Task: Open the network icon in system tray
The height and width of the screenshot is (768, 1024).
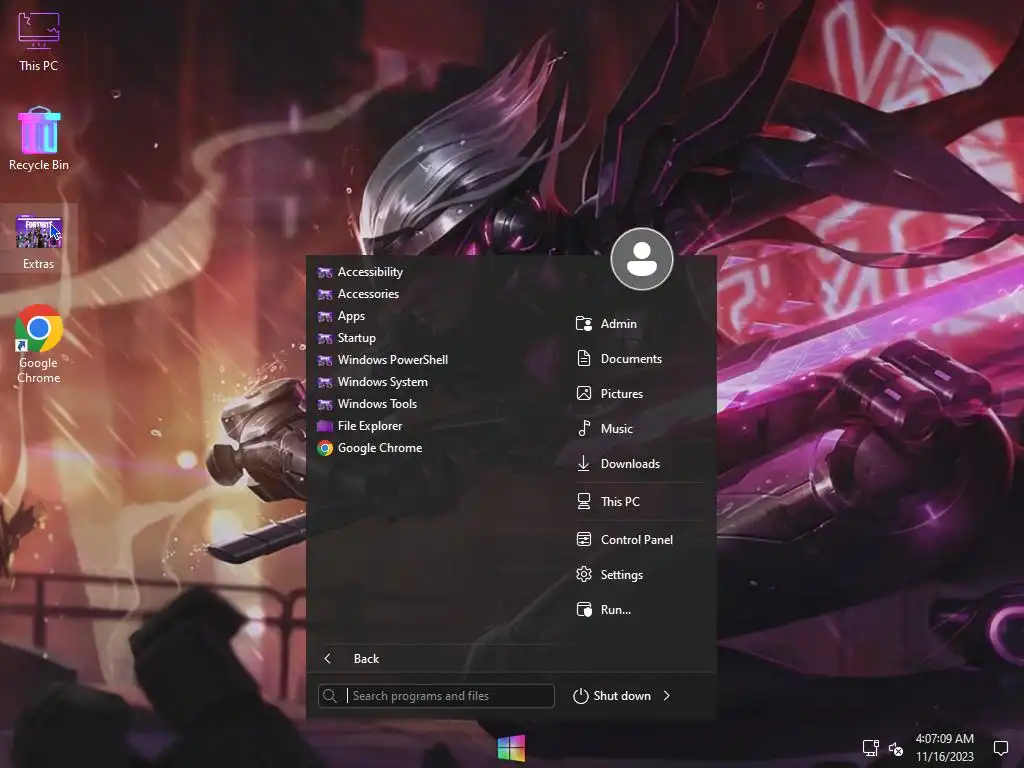Action: [871, 748]
